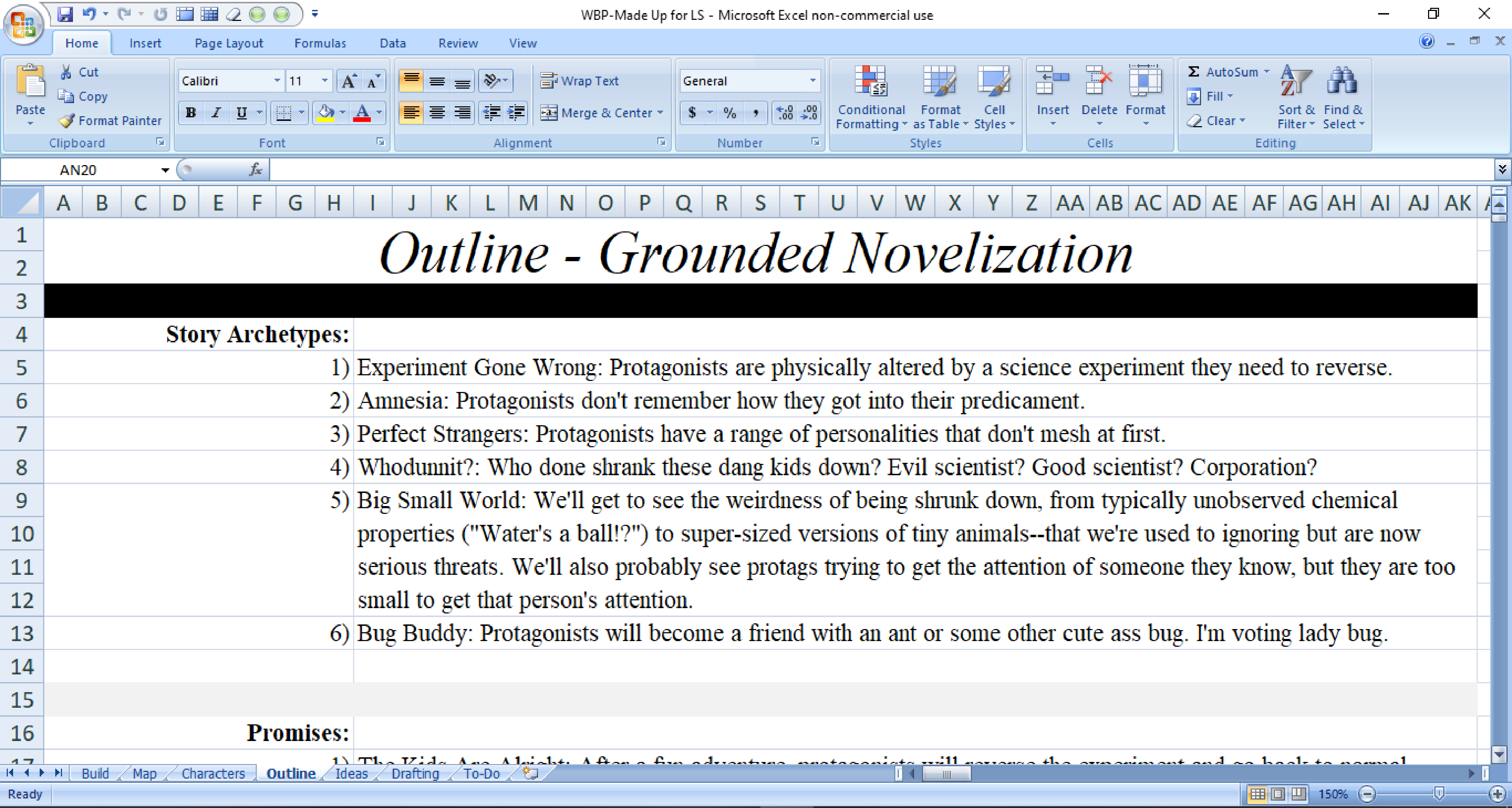Expand the General number format dropdown
Image resolution: width=1512 pixels, height=808 pixels.
tap(813, 81)
